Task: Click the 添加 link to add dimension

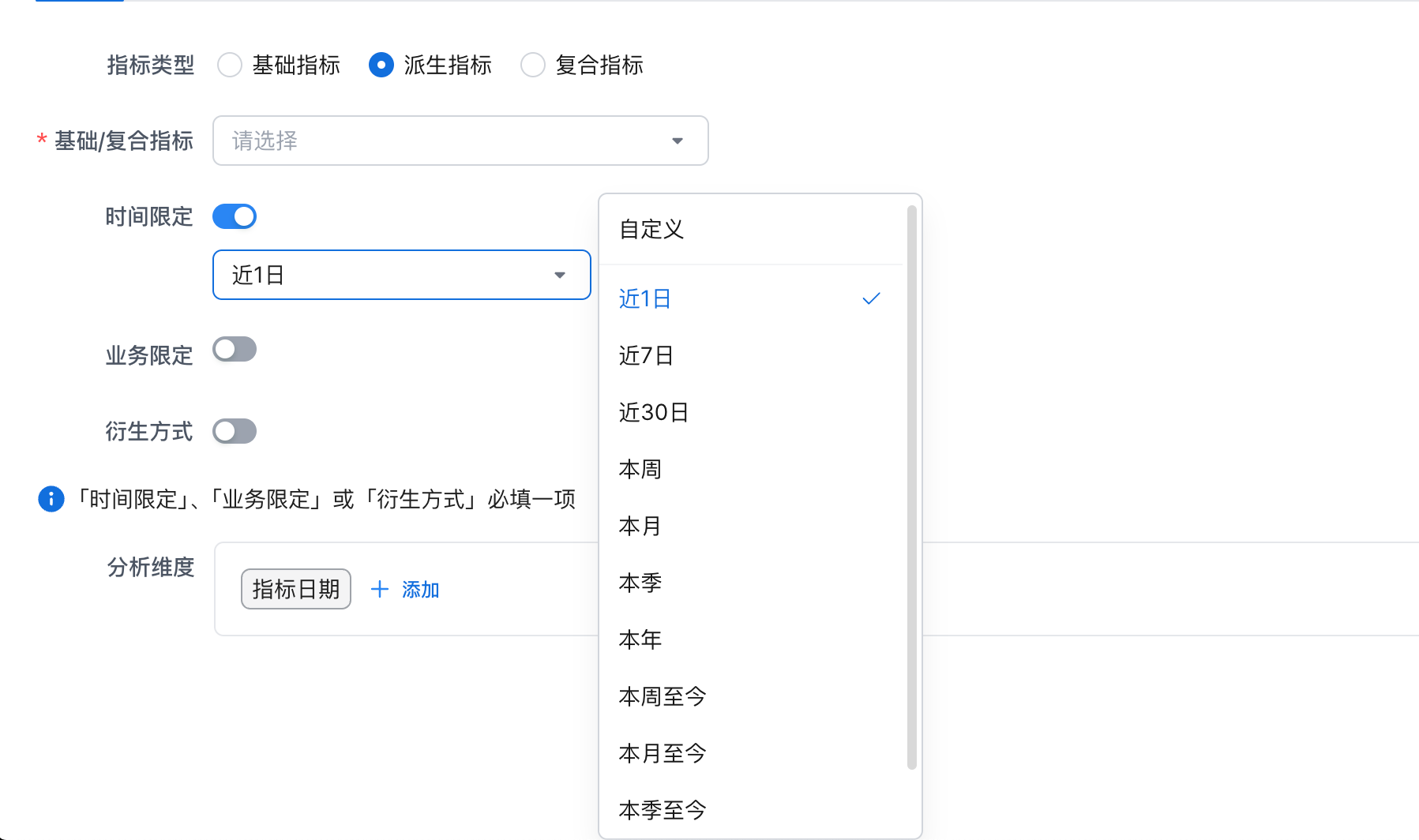Action: (420, 590)
